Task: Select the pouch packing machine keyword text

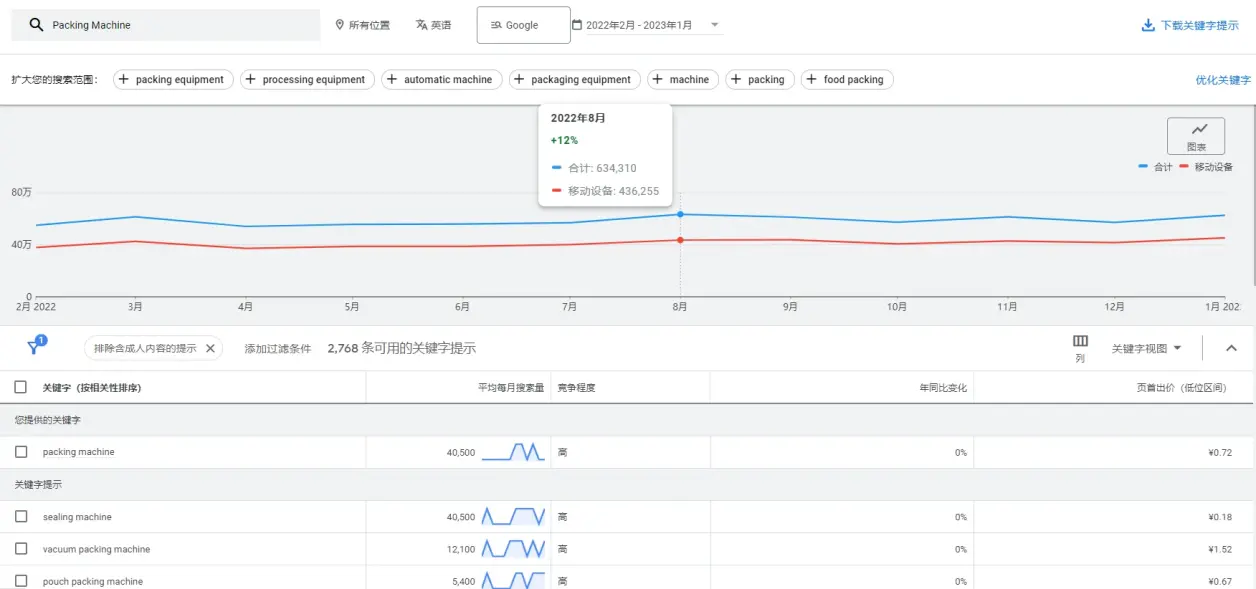Action: coord(93,581)
